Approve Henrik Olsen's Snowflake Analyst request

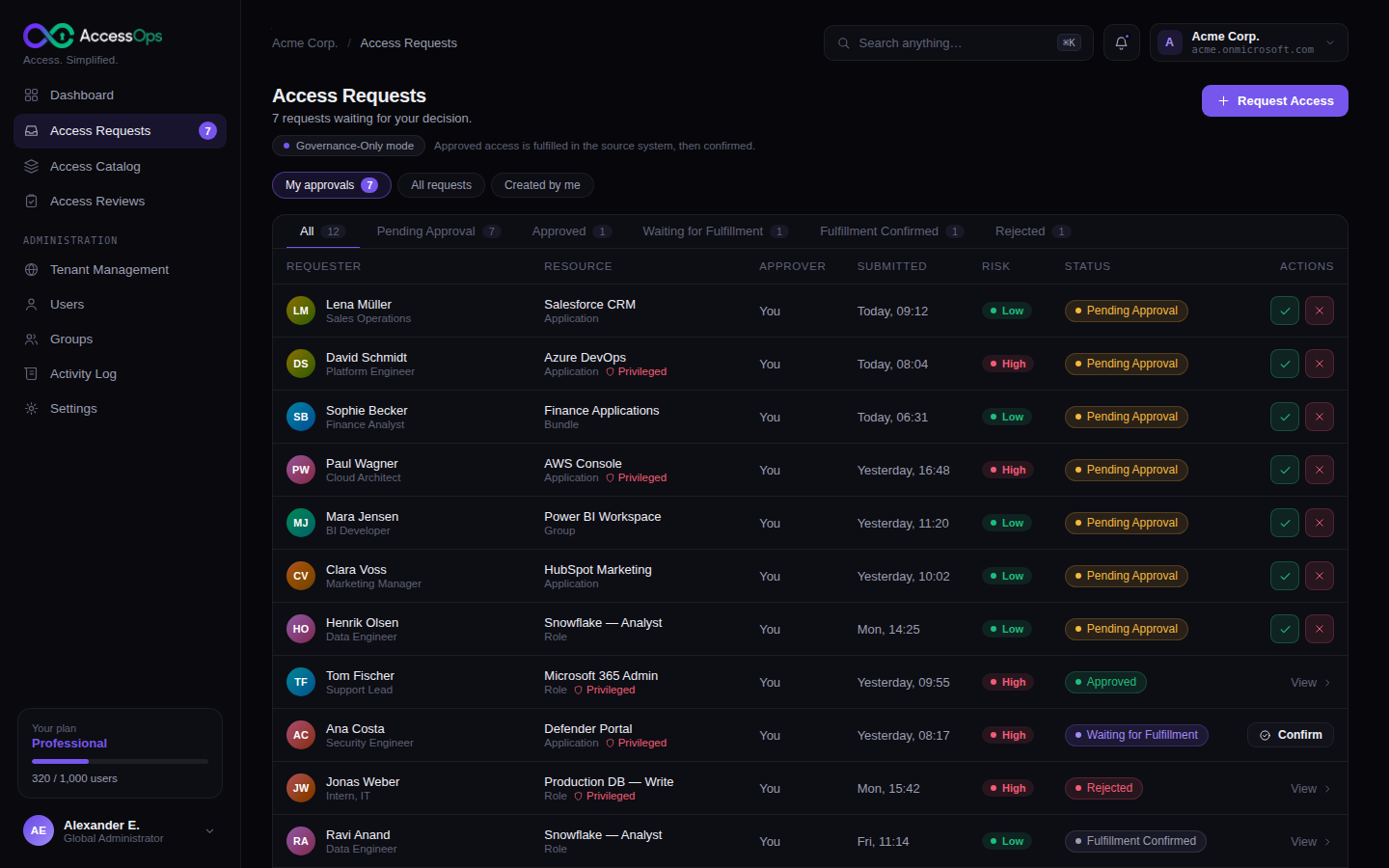pos(1285,629)
